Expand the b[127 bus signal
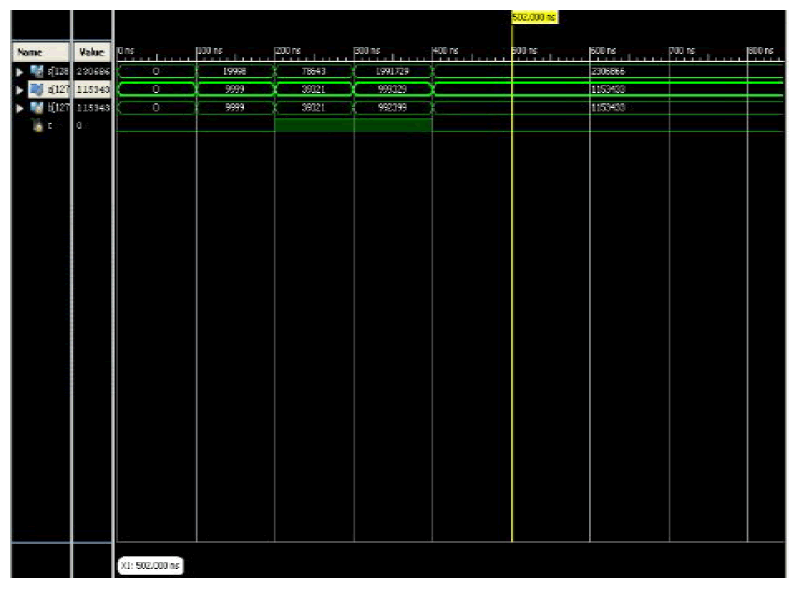 [17, 108]
